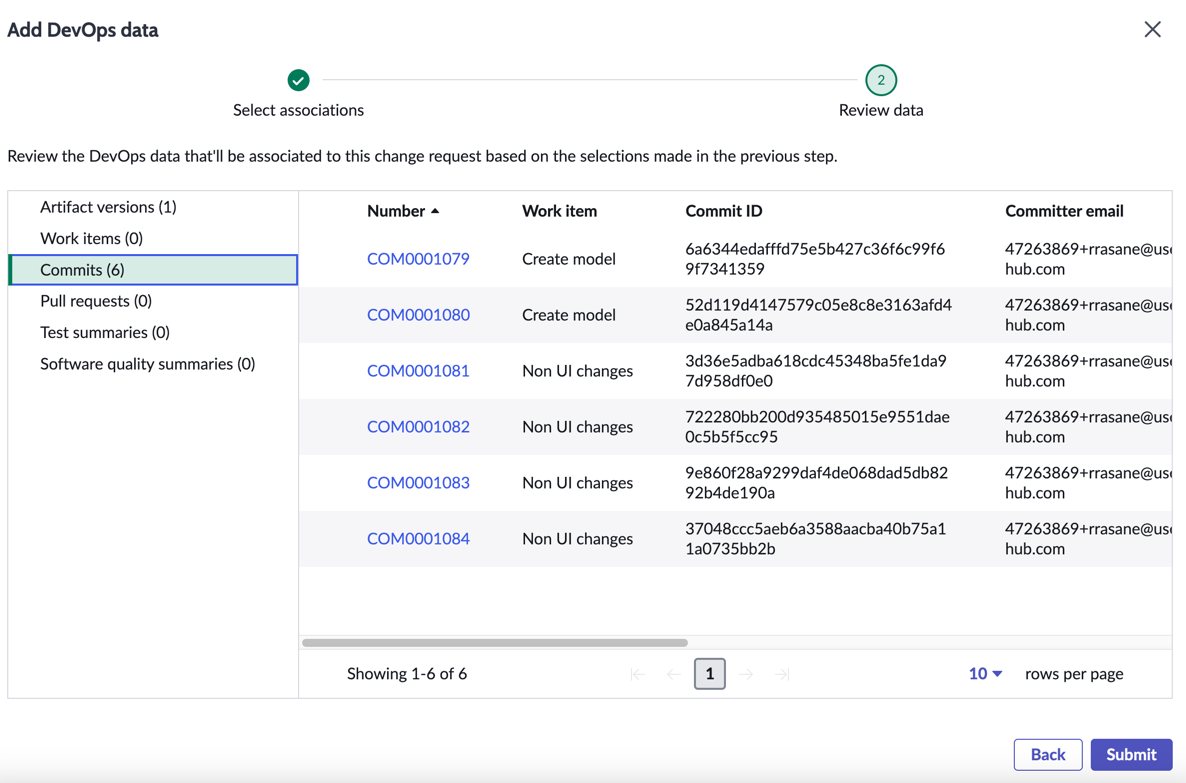Click commit ID starting 3d36e5adba618cdc
Image resolution: width=1186 pixels, height=783 pixels.
[815, 371]
